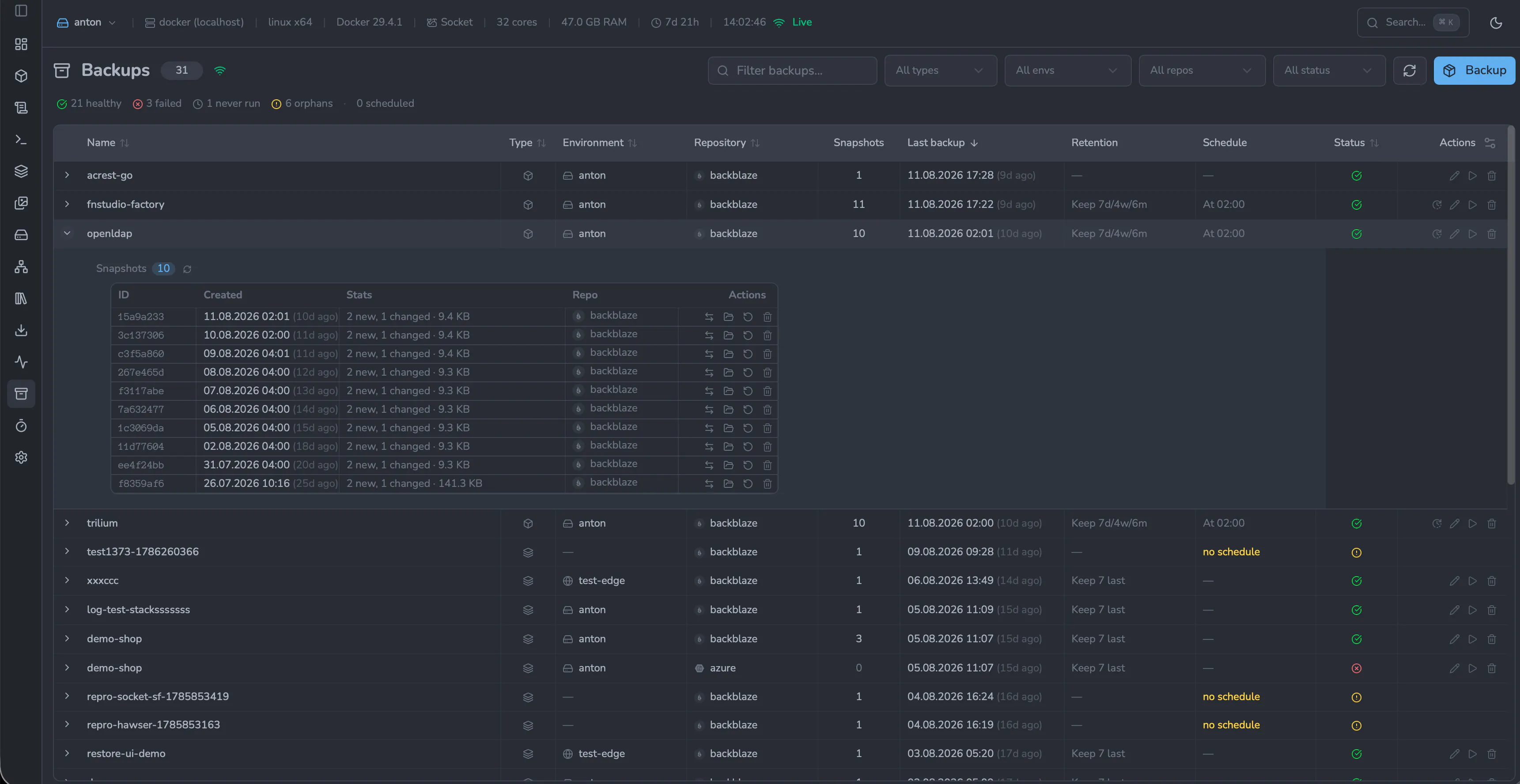Open the backups archive icon in sidebar
Image resolution: width=1520 pixels, height=784 pixels.
point(21,393)
